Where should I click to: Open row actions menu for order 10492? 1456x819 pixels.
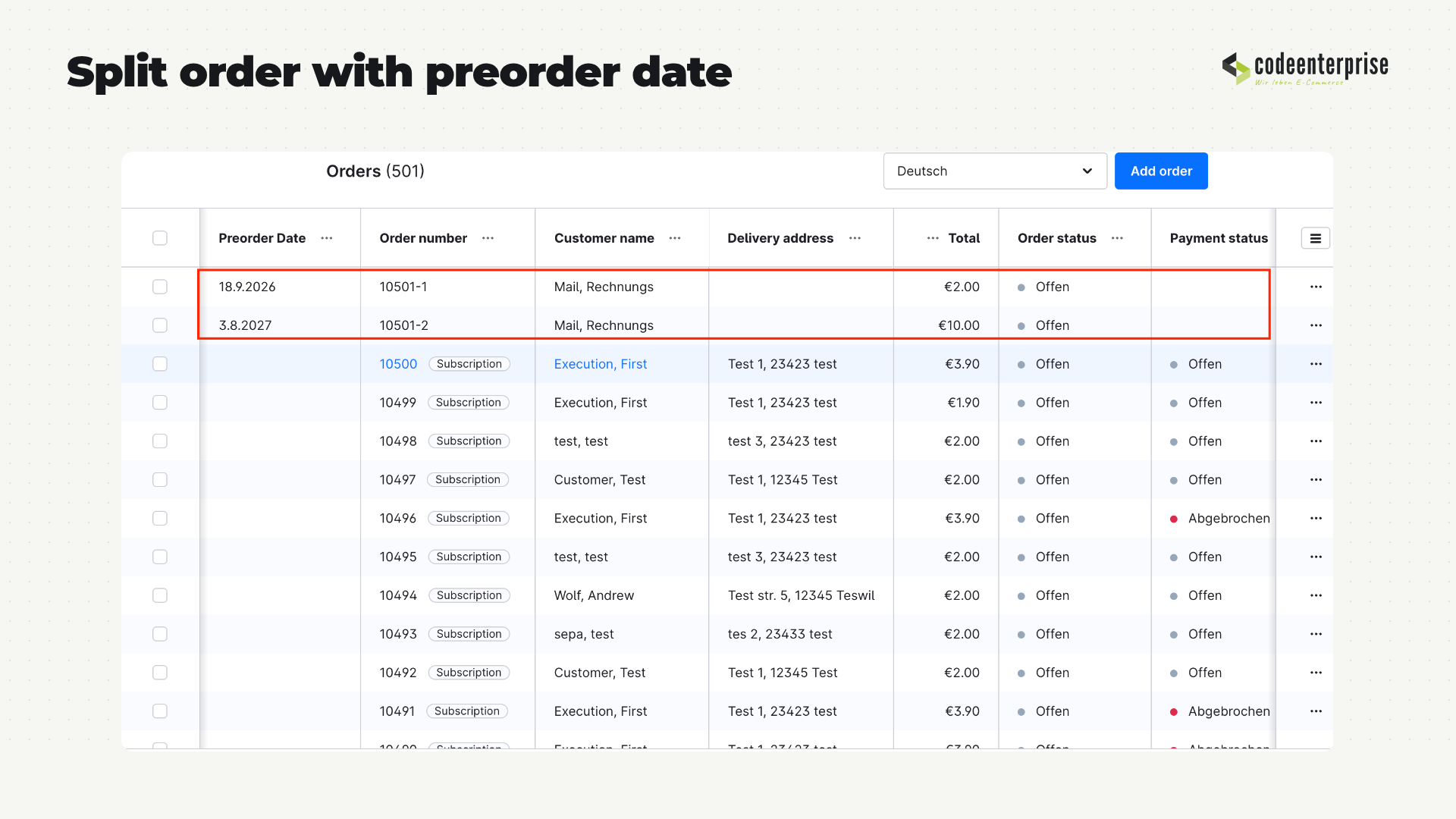pos(1316,673)
